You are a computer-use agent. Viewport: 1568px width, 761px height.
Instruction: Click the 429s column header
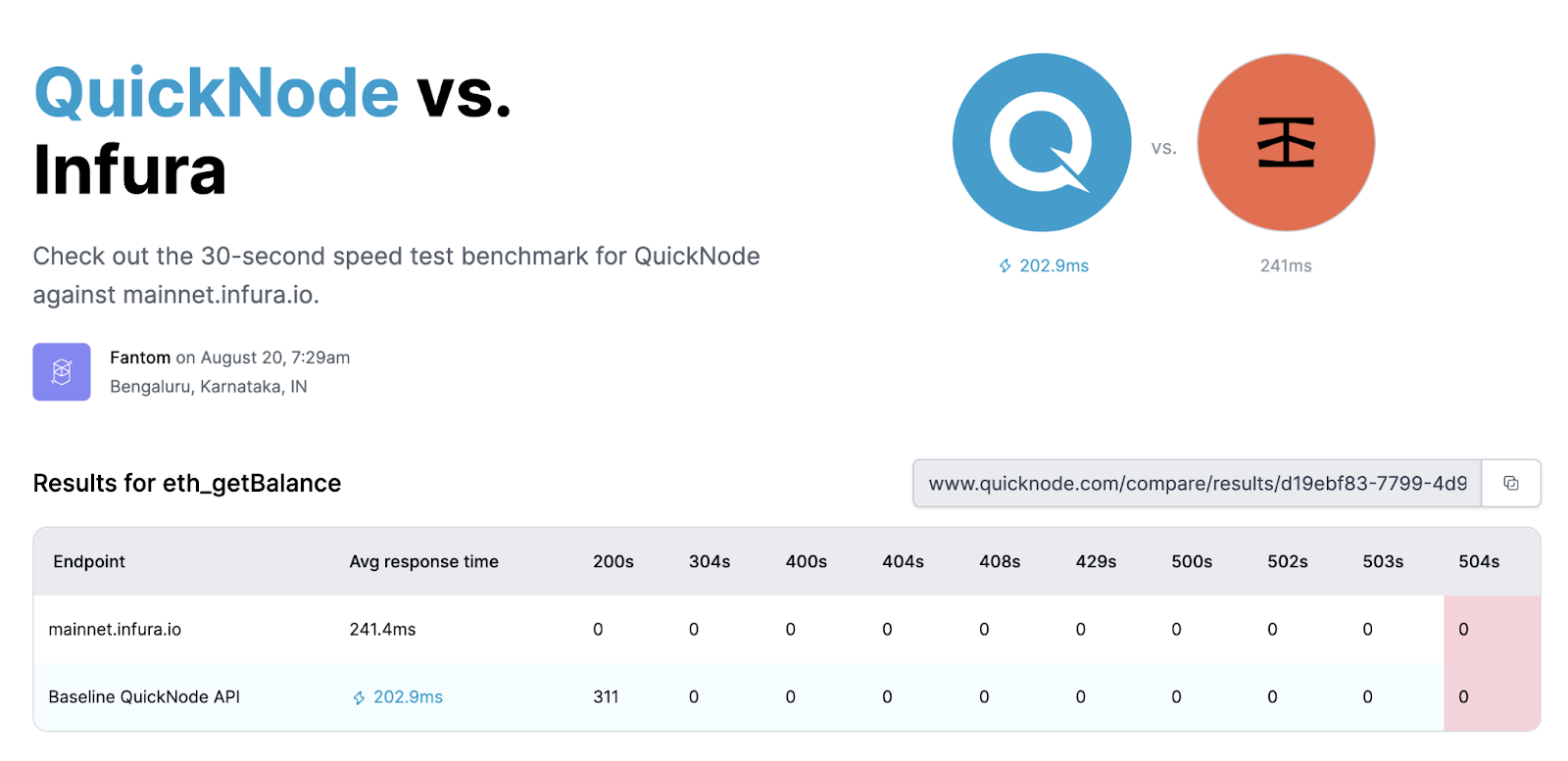click(1096, 561)
